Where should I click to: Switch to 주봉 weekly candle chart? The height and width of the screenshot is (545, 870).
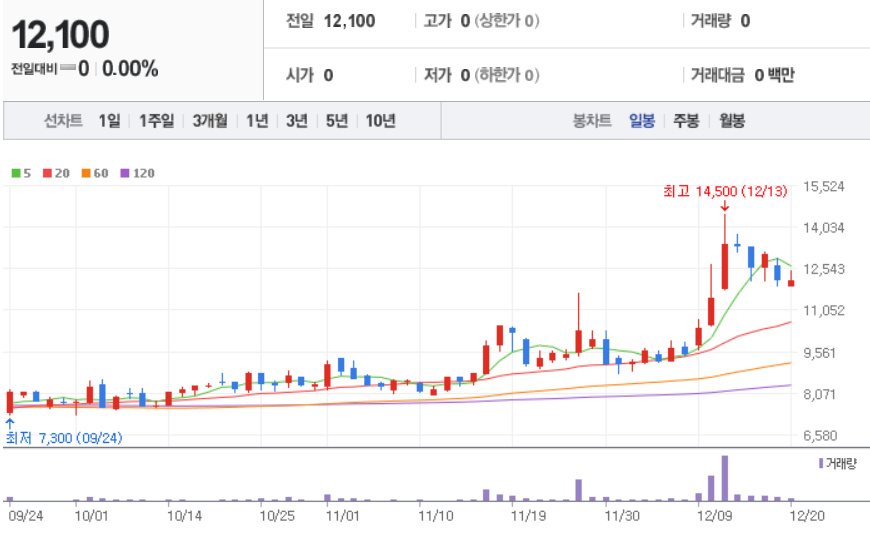686,120
